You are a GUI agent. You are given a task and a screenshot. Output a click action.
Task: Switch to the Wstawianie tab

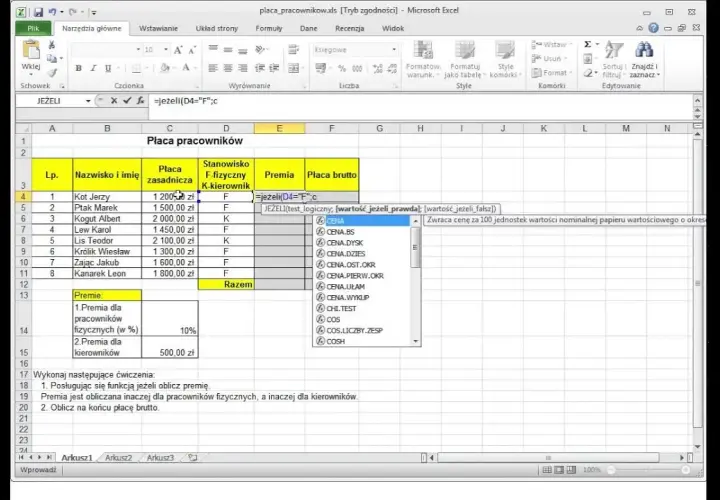click(x=158, y=28)
